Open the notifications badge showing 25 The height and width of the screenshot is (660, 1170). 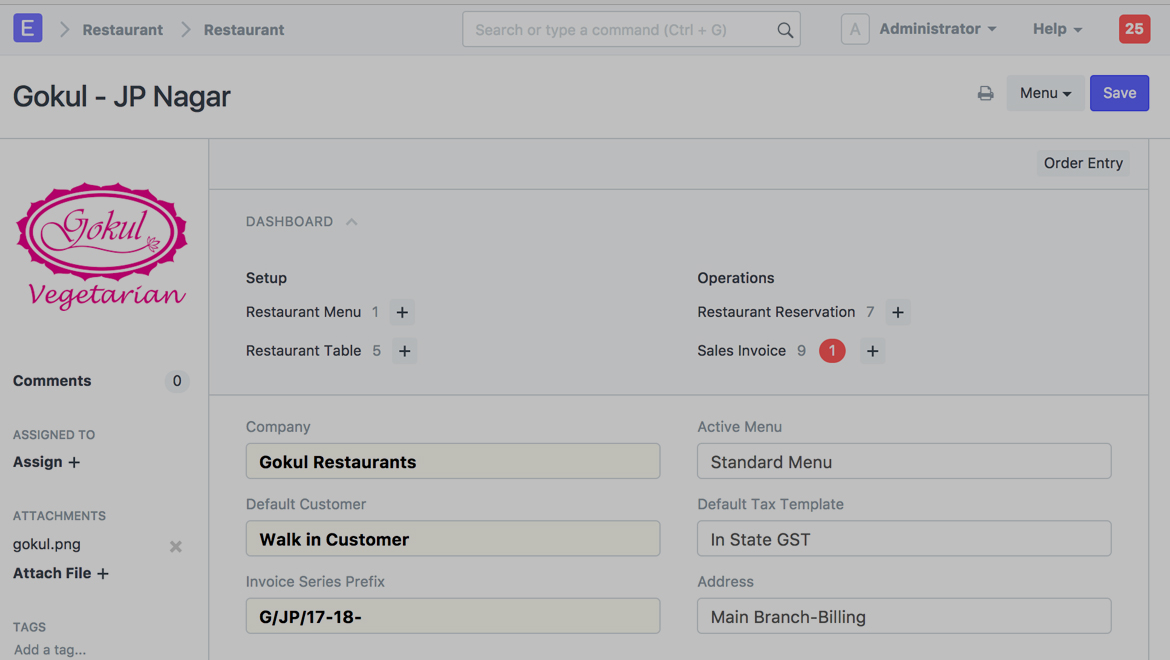(1134, 29)
